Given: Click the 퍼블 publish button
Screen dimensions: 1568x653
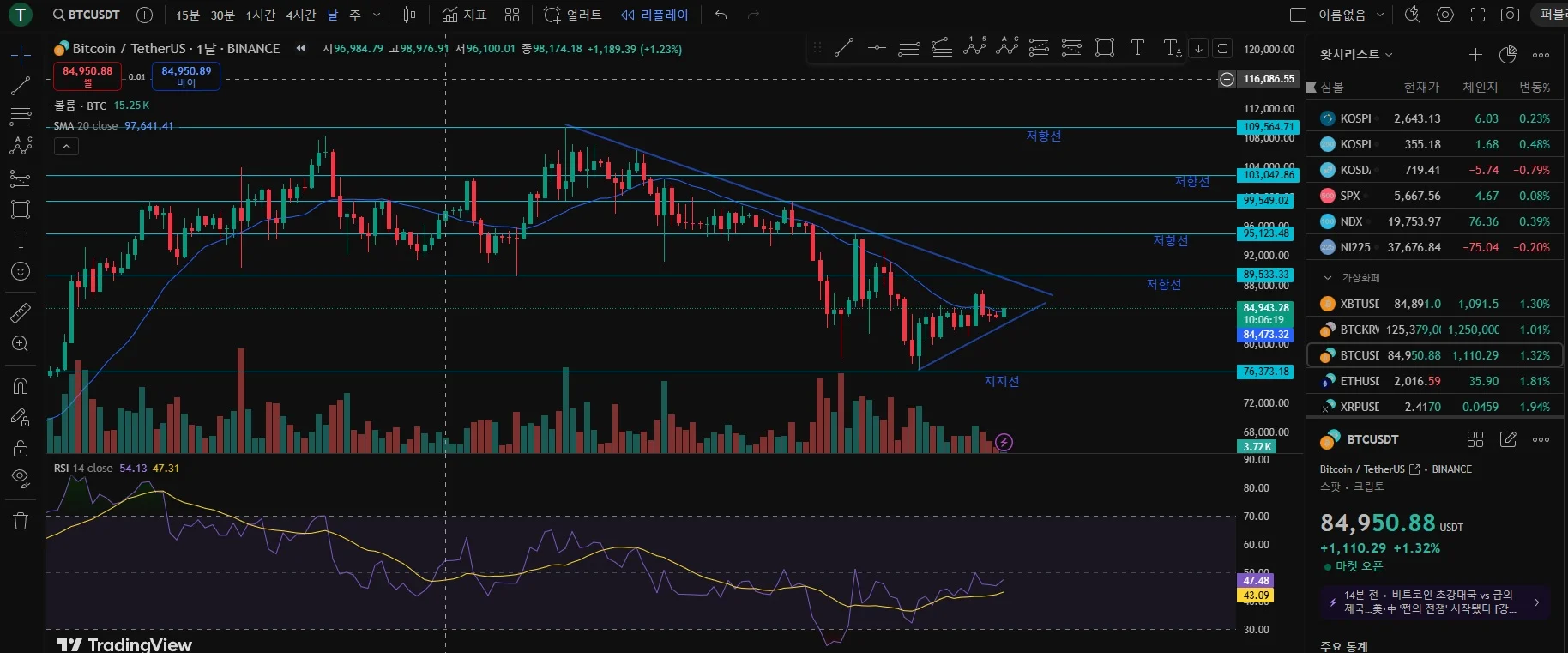Looking at the screenshot, I should (1550, 15).
